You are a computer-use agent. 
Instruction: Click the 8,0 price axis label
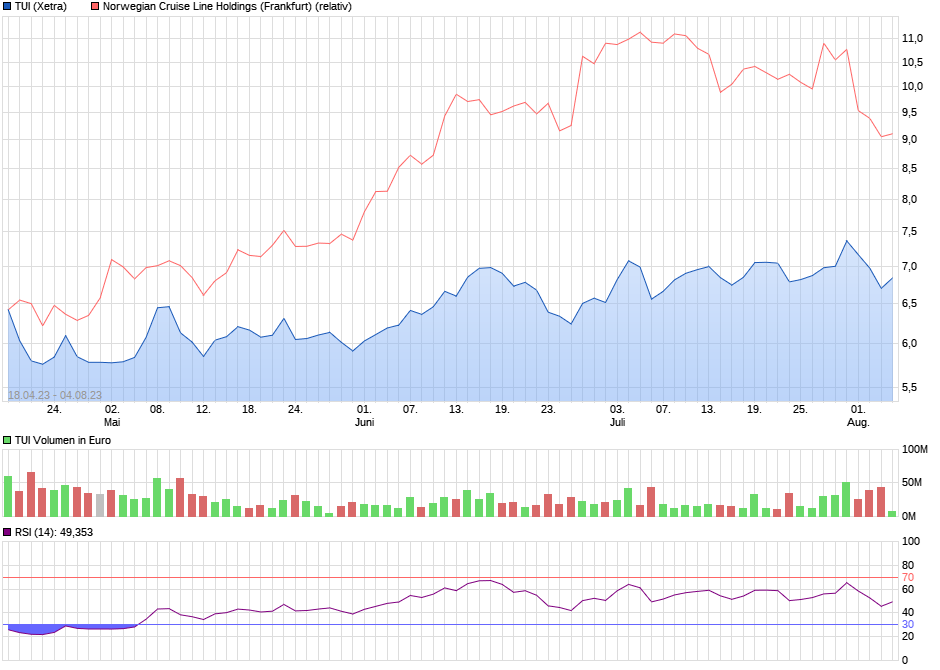[x=909, y=200]
